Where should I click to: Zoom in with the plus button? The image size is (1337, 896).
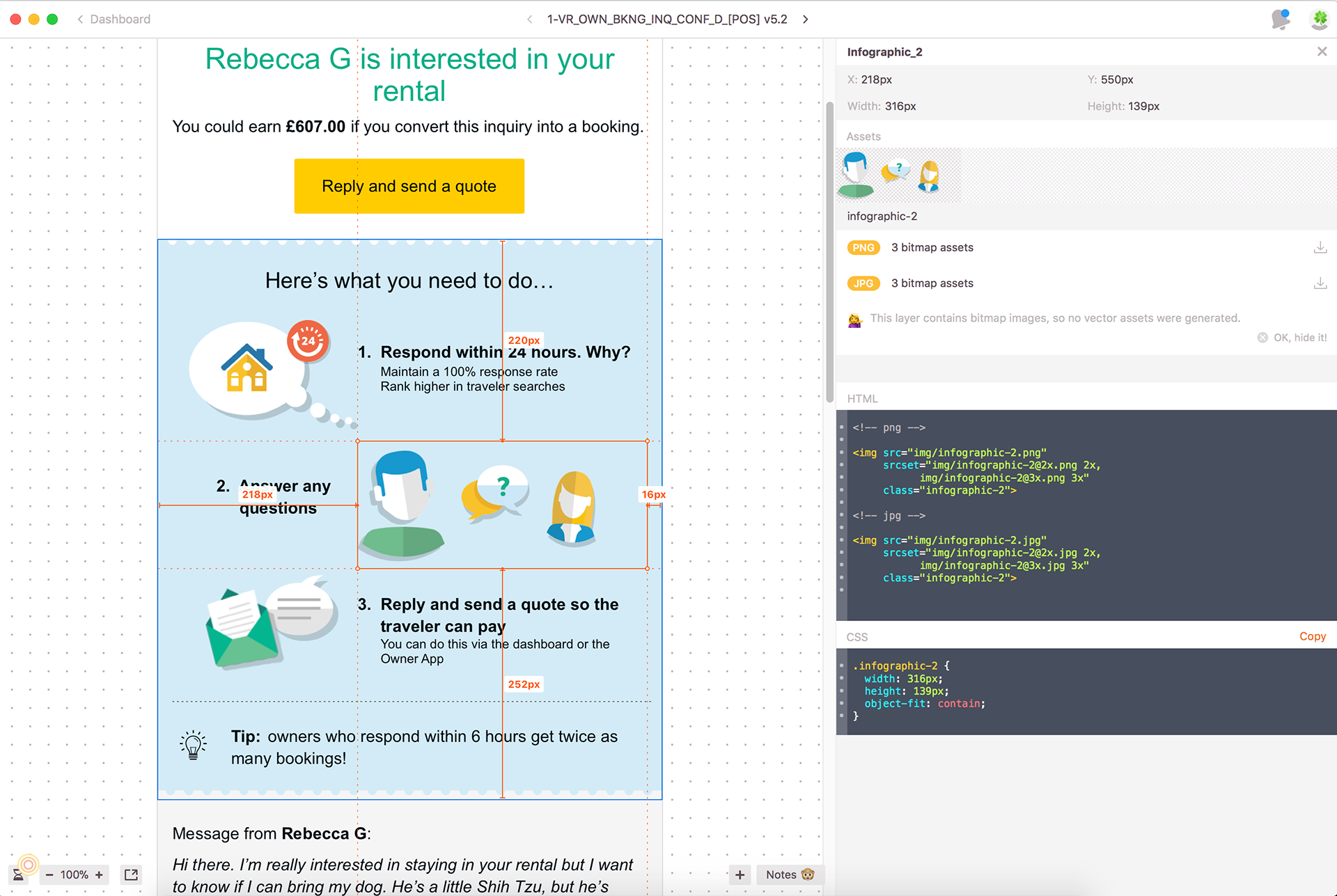click(x=100, y=875)
